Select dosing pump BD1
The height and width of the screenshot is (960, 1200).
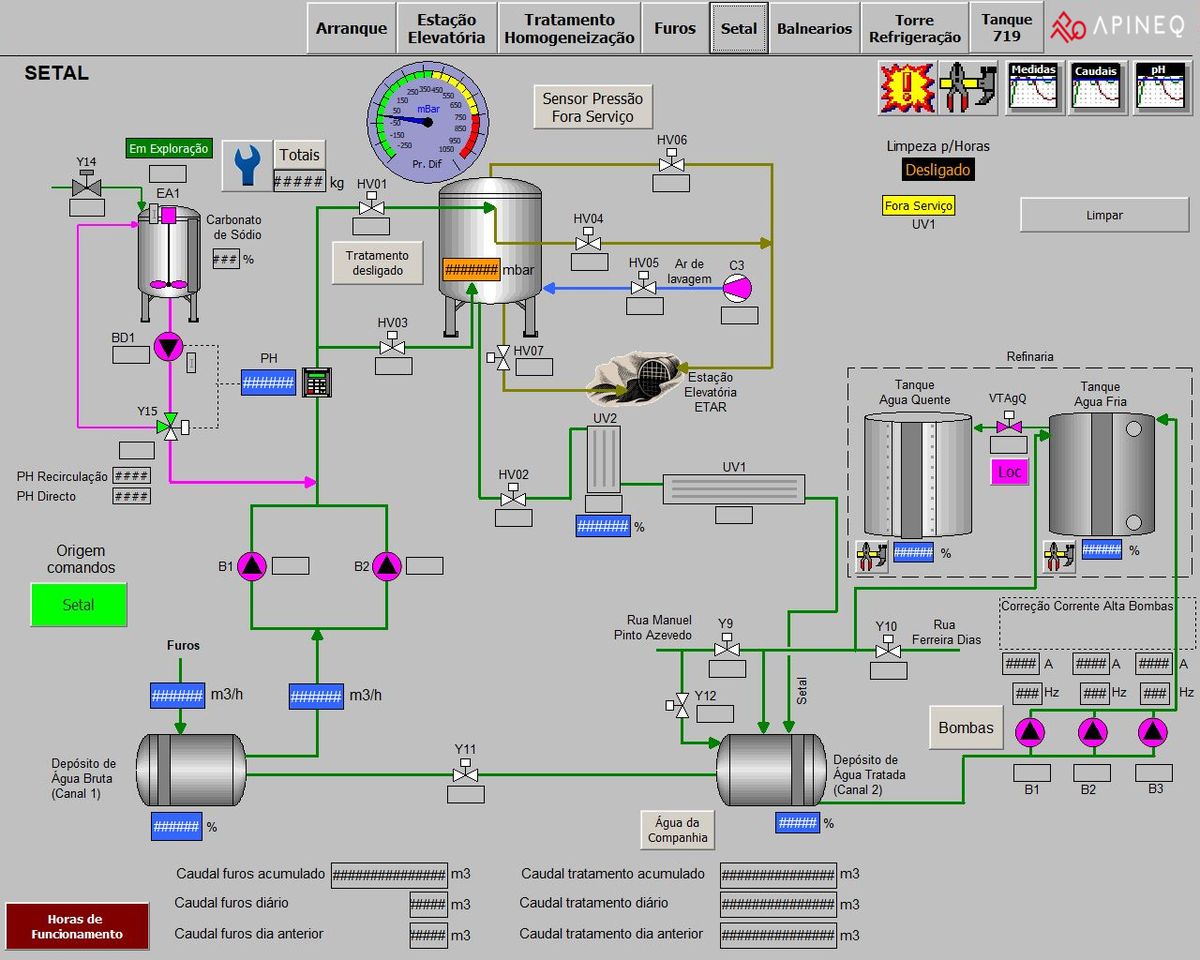click(x=169, y=348)
